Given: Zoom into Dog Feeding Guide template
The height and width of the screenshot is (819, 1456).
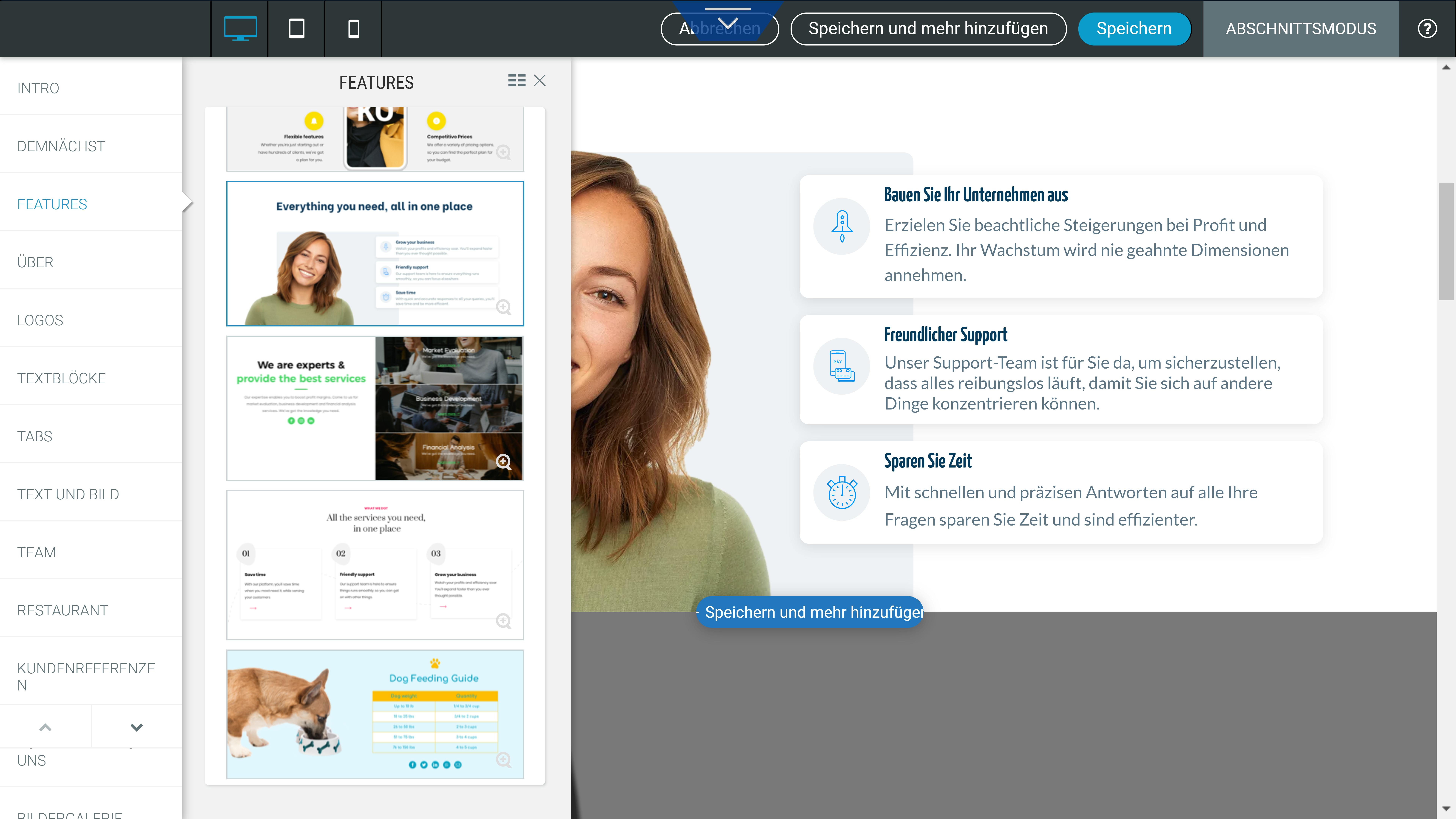Looking at the screenshot, I should tap(503, 759).
